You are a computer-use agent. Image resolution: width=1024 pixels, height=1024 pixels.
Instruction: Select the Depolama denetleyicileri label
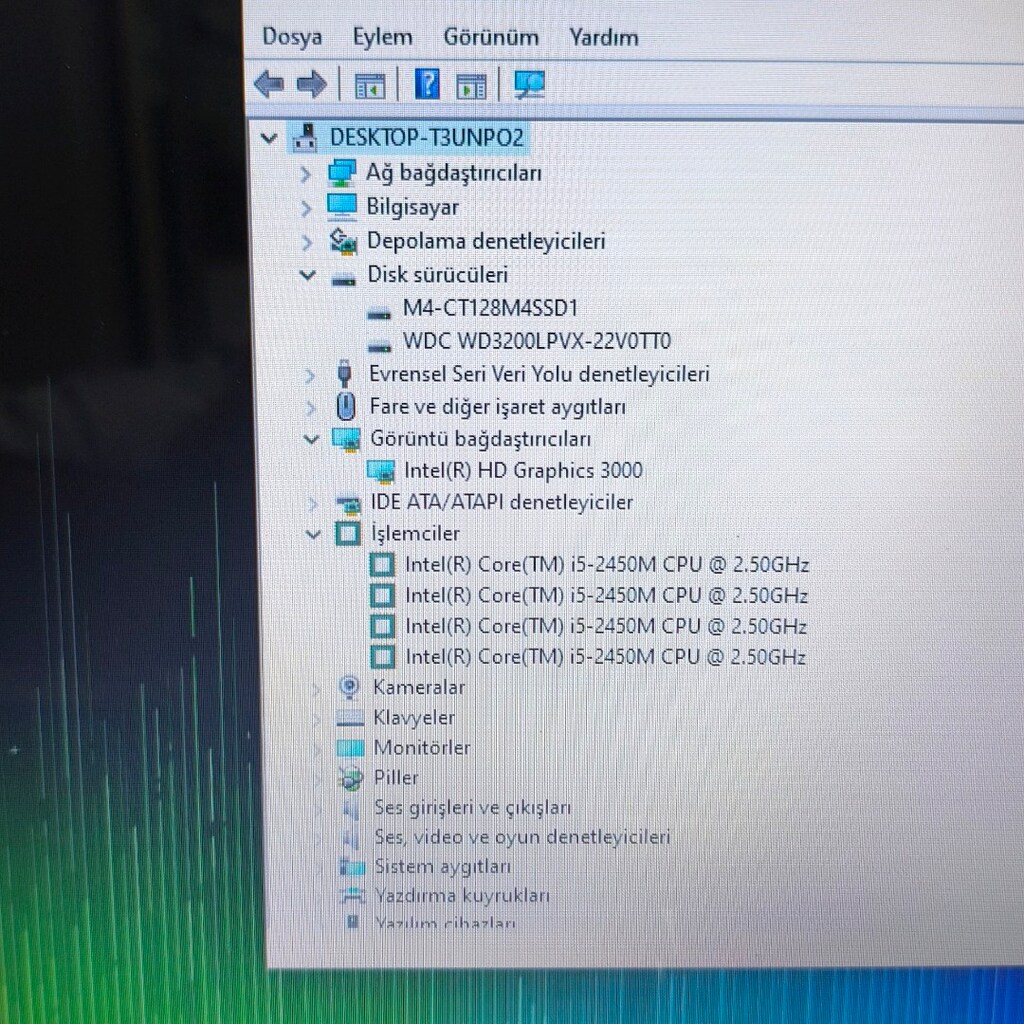tap(486, 241)
